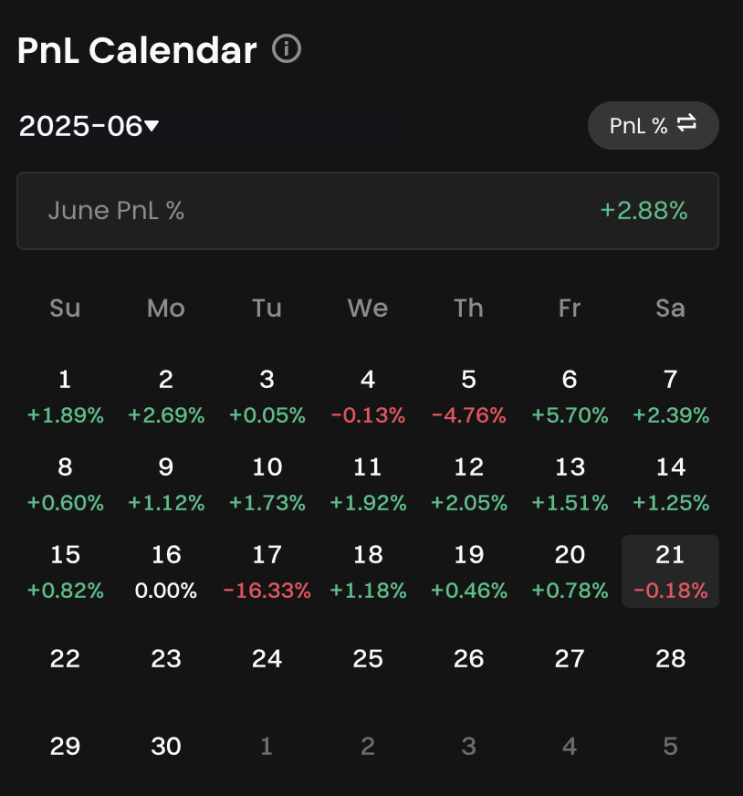Select June 4 showing -0.13%
This screenshot has height=796, width=743.
368,396
